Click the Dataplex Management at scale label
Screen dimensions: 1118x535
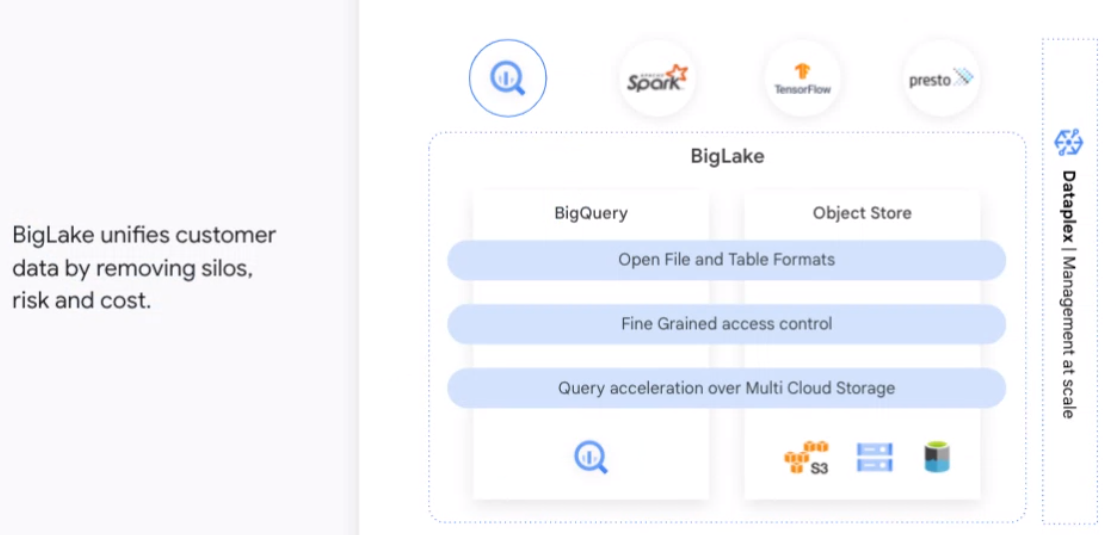tap(1068, 294)
